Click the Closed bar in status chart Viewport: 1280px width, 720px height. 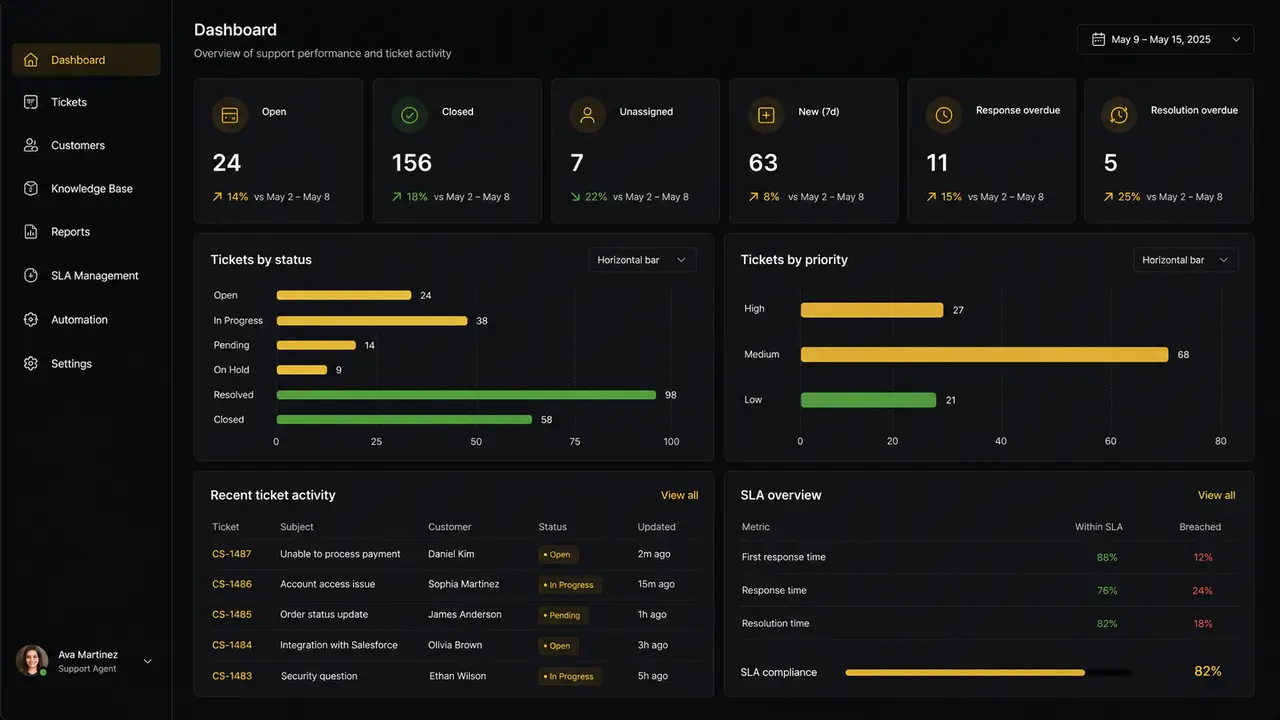tap(404, 420)
